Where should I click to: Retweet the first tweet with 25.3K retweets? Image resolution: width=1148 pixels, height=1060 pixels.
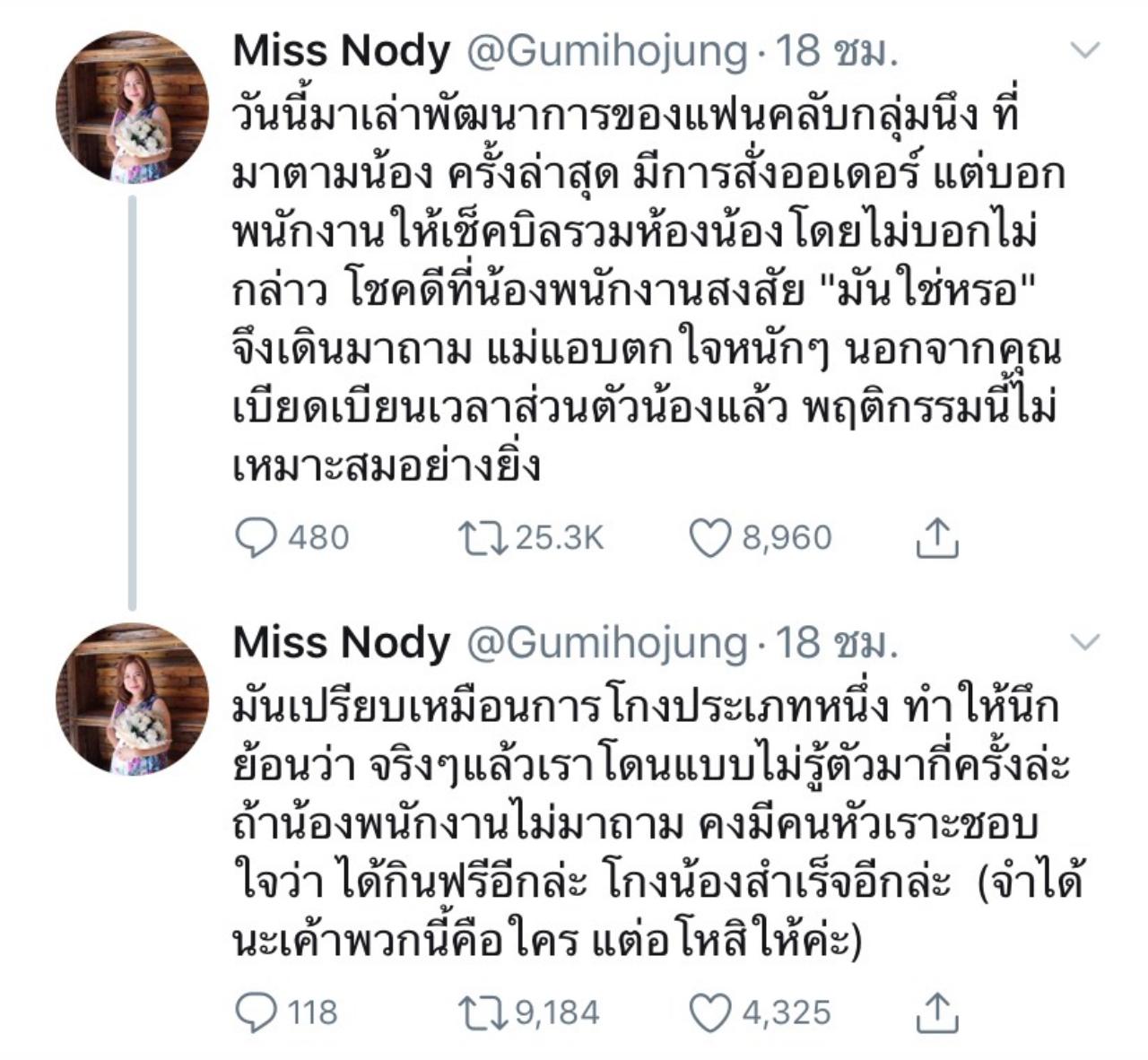[483, 538]
